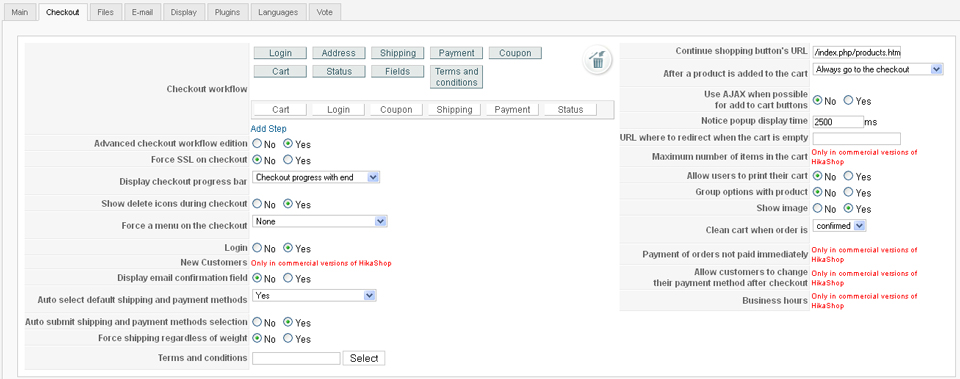The height and width of the screenshot is (379, 960).
Task: Focus the Notice popup display time field
Action: click(838, 122)
